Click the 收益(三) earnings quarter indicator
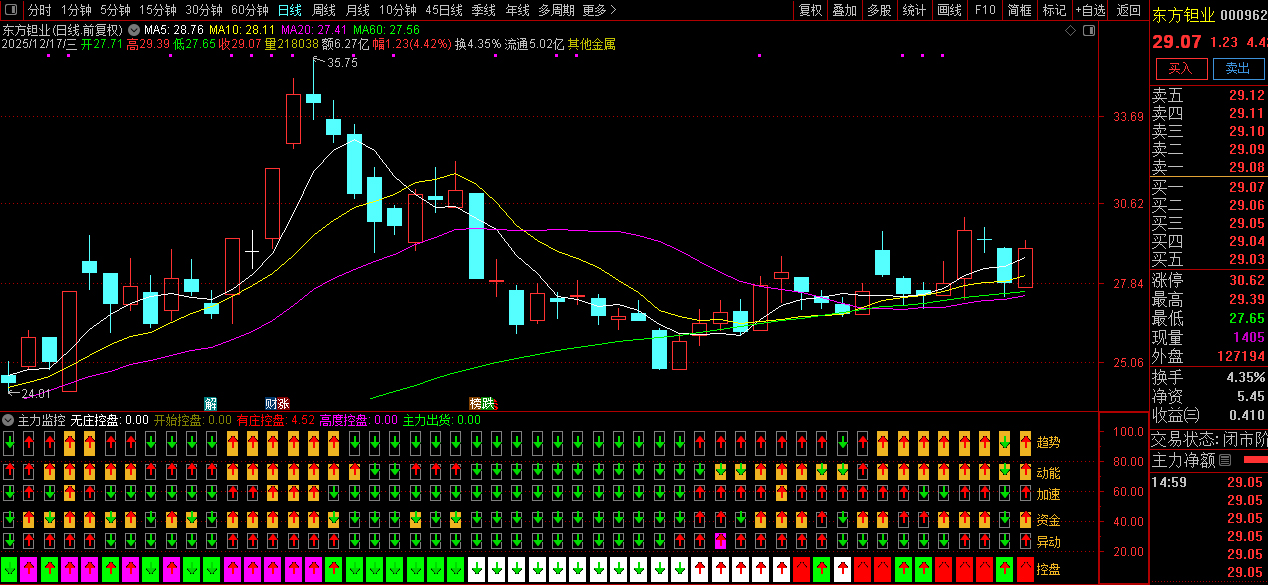The image size is (1268, 585). [x=1175, y=415]
